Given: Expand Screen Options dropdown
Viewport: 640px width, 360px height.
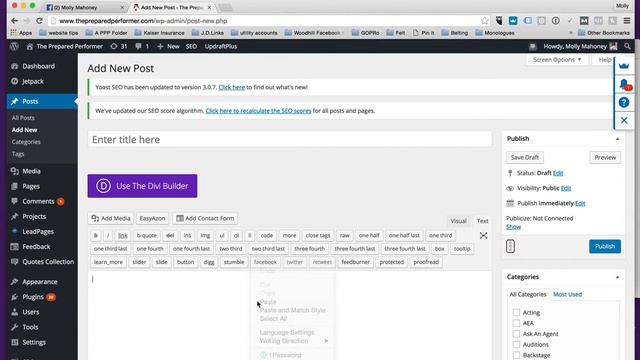Looking at the screenshot, I should 557,60.
